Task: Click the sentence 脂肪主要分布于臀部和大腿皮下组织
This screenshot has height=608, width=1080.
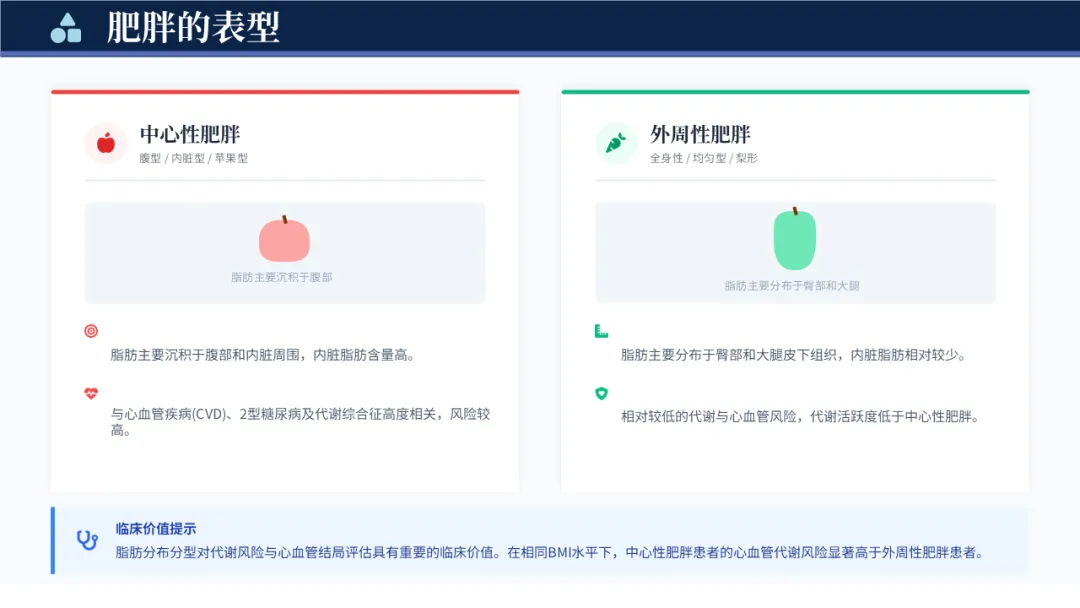Action: (x=793, y=355)
